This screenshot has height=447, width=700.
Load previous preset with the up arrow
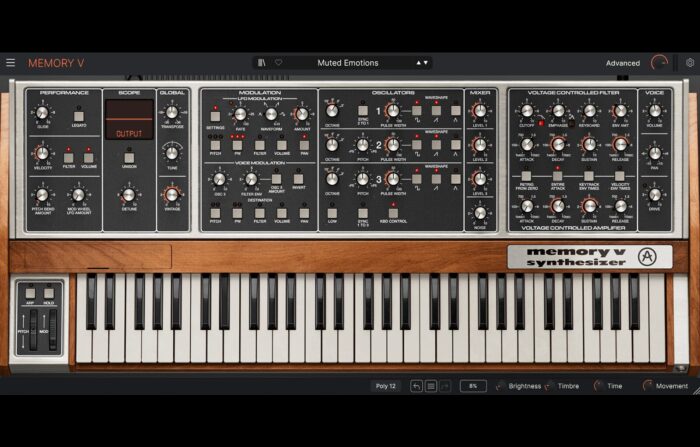pyautogui.click(x=418, y=63)
